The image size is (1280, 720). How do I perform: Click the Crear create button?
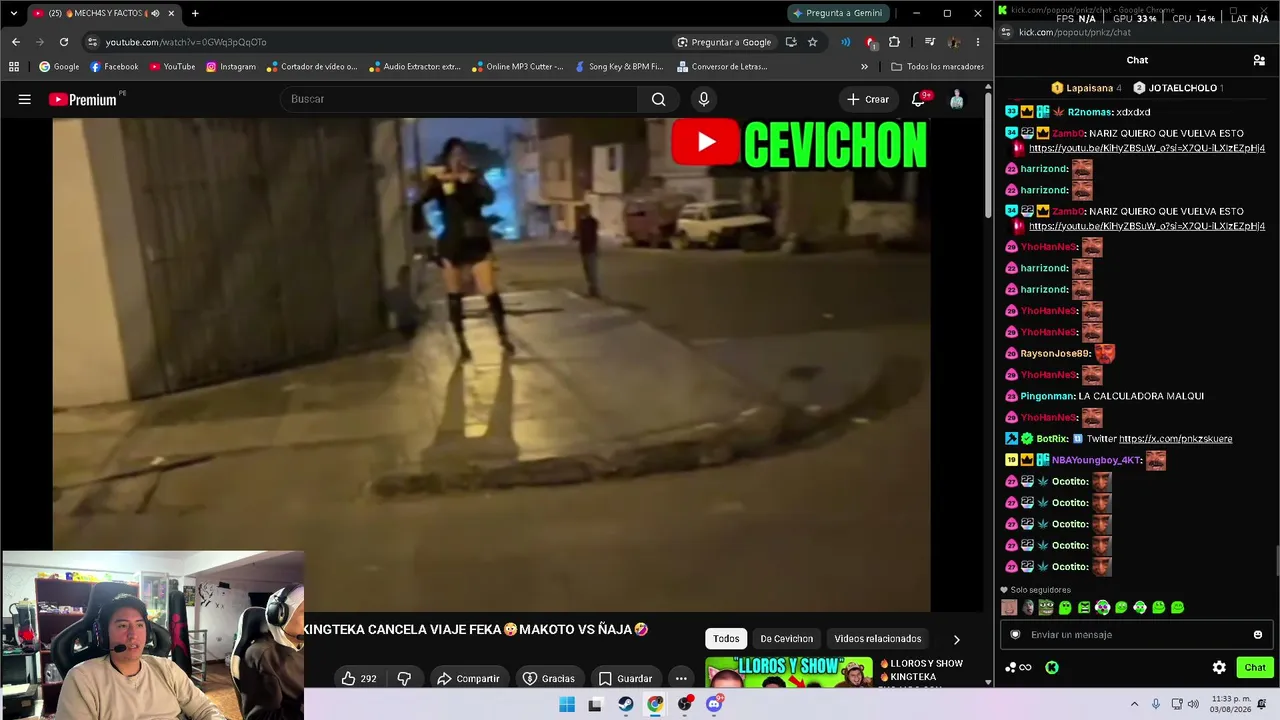tap(867, 99)
